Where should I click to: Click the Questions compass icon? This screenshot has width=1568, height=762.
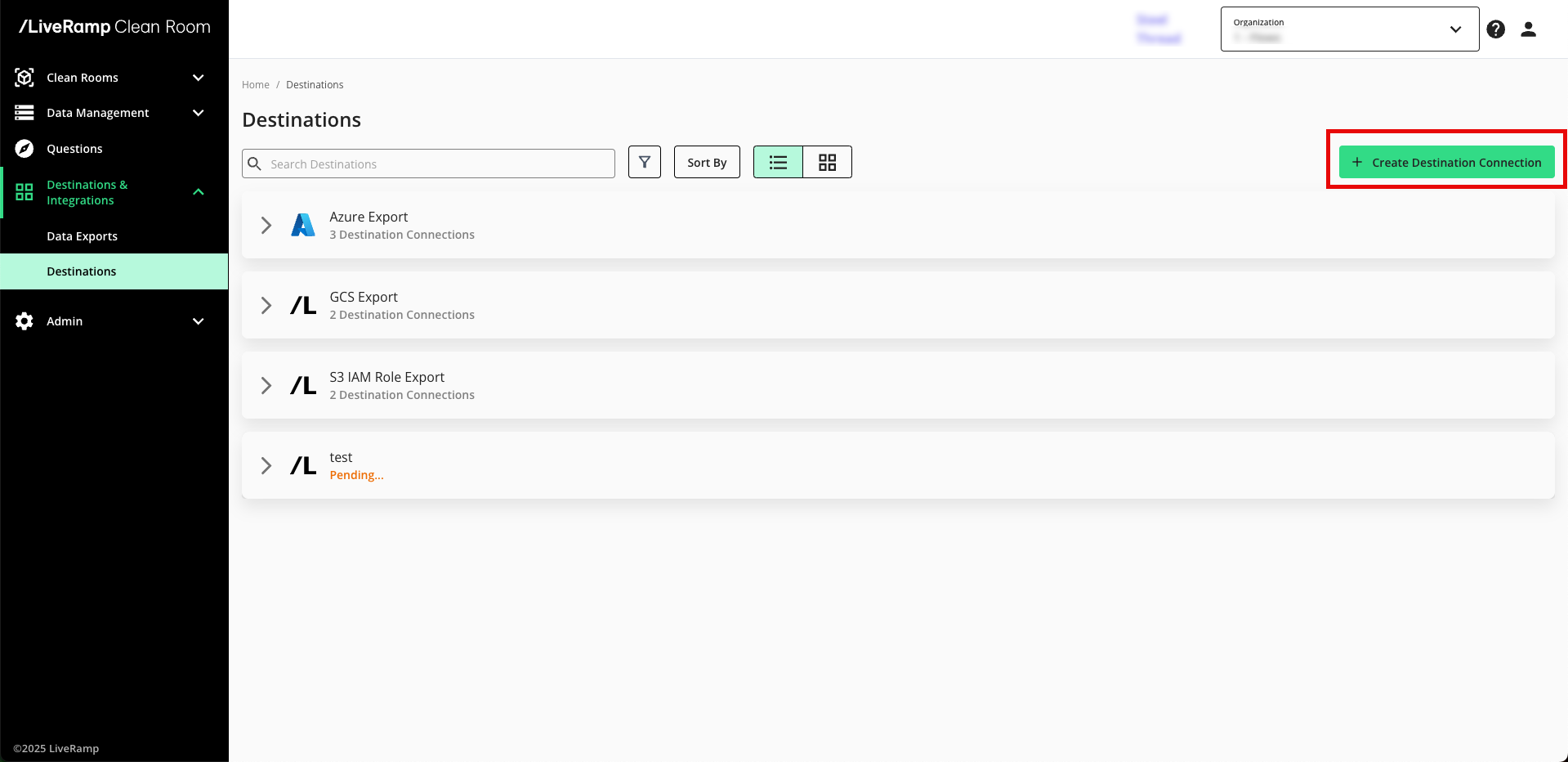pyautogui.click(x=25, y=149)
